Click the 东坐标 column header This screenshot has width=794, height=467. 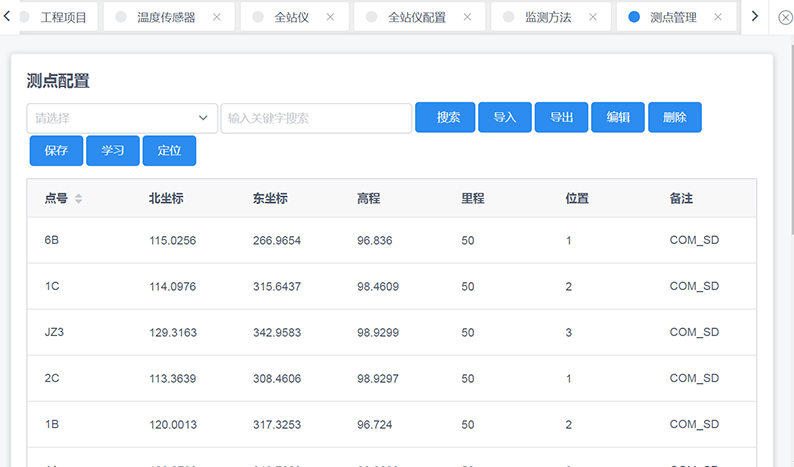270,199
